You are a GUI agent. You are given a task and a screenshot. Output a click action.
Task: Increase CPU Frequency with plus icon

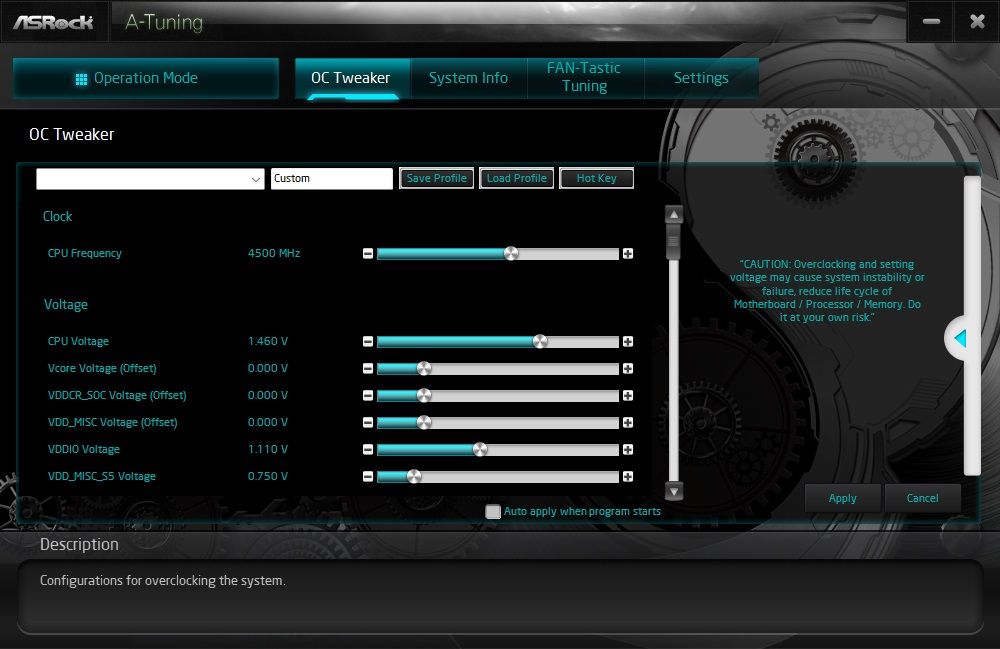pyautogui.click(x=628, y=254)
